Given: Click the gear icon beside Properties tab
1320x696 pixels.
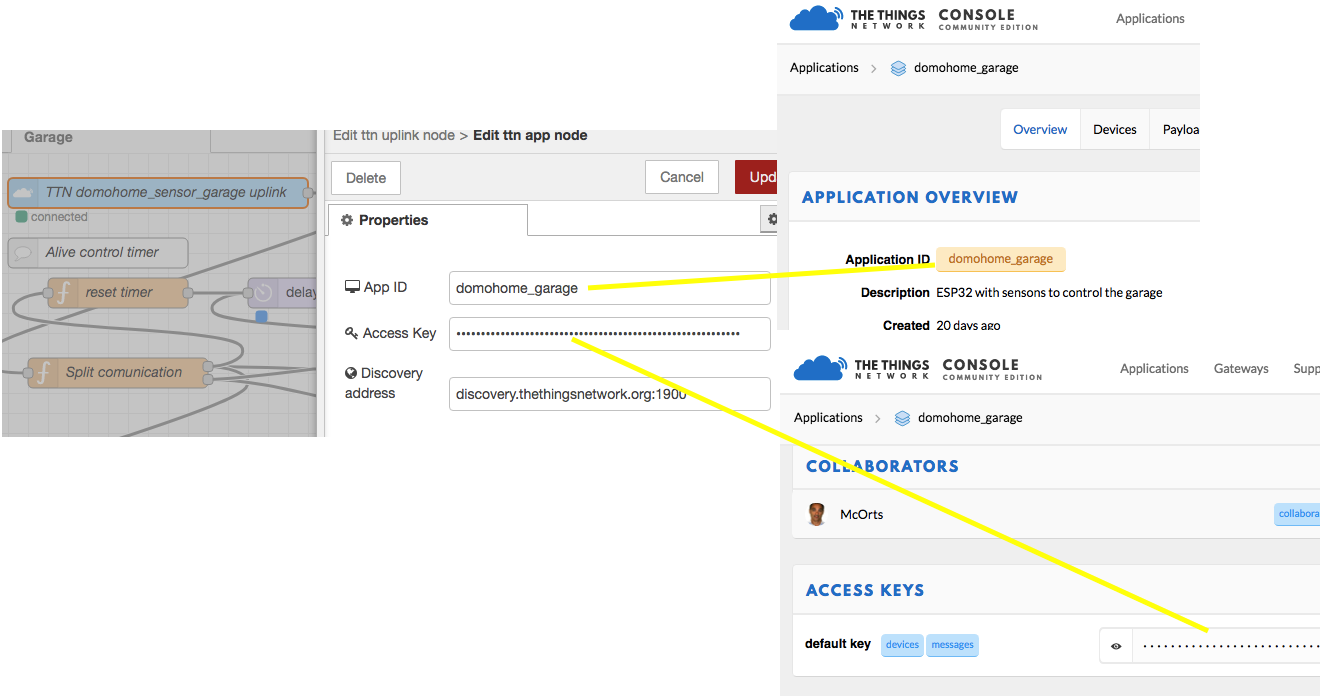Looking at the screenshot, I should (x=769, y=219).
